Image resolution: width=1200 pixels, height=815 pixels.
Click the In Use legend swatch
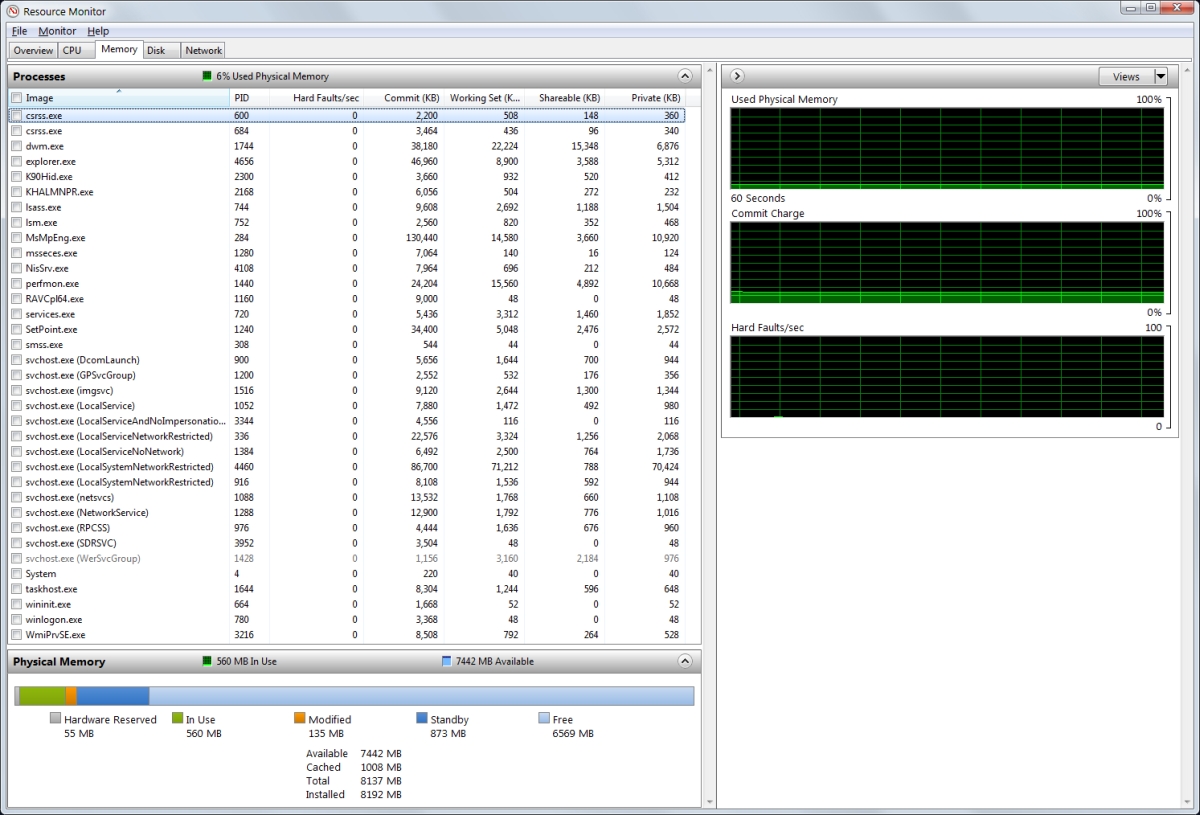tap(177, 718)
